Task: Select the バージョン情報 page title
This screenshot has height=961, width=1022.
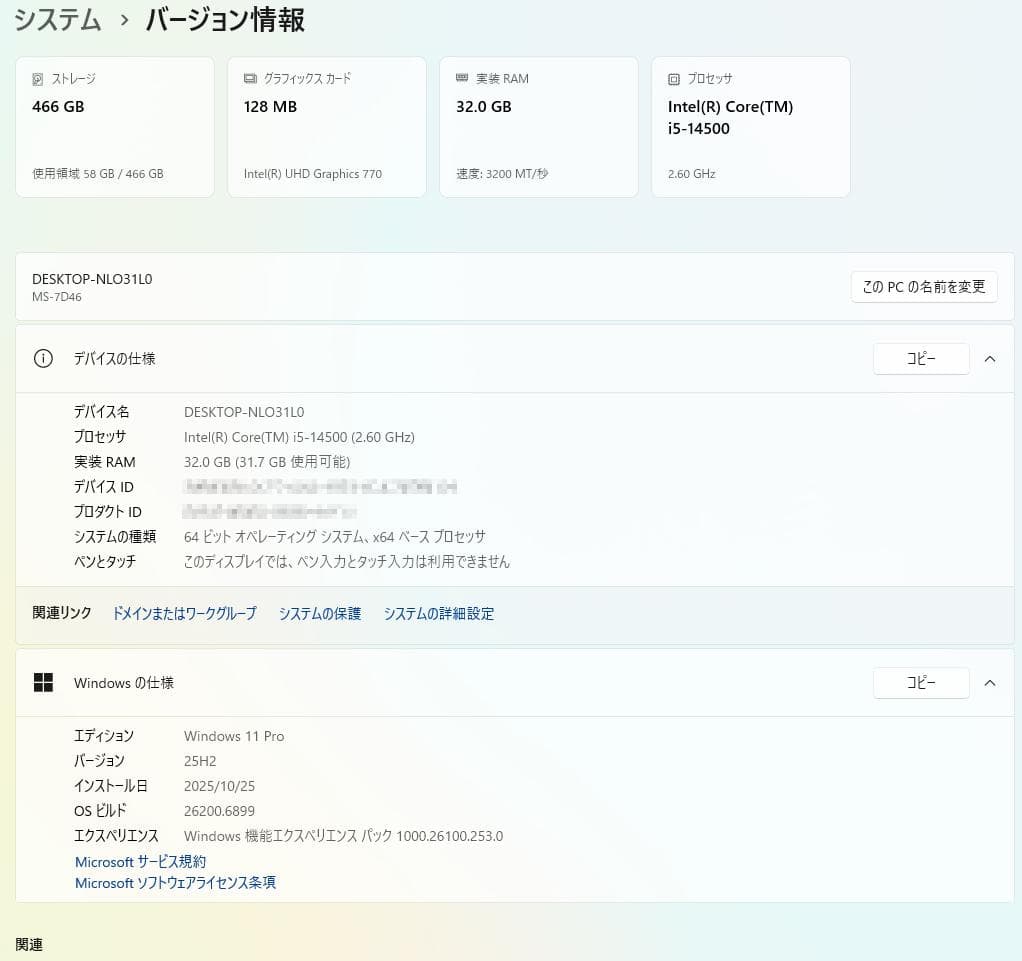Action: pos(222,19)
